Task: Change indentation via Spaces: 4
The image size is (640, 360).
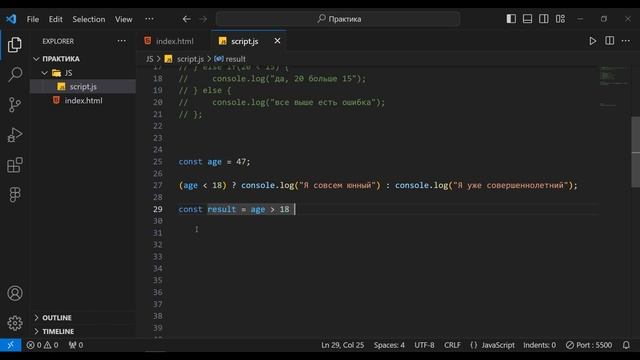Action: [x=389, y=345]
